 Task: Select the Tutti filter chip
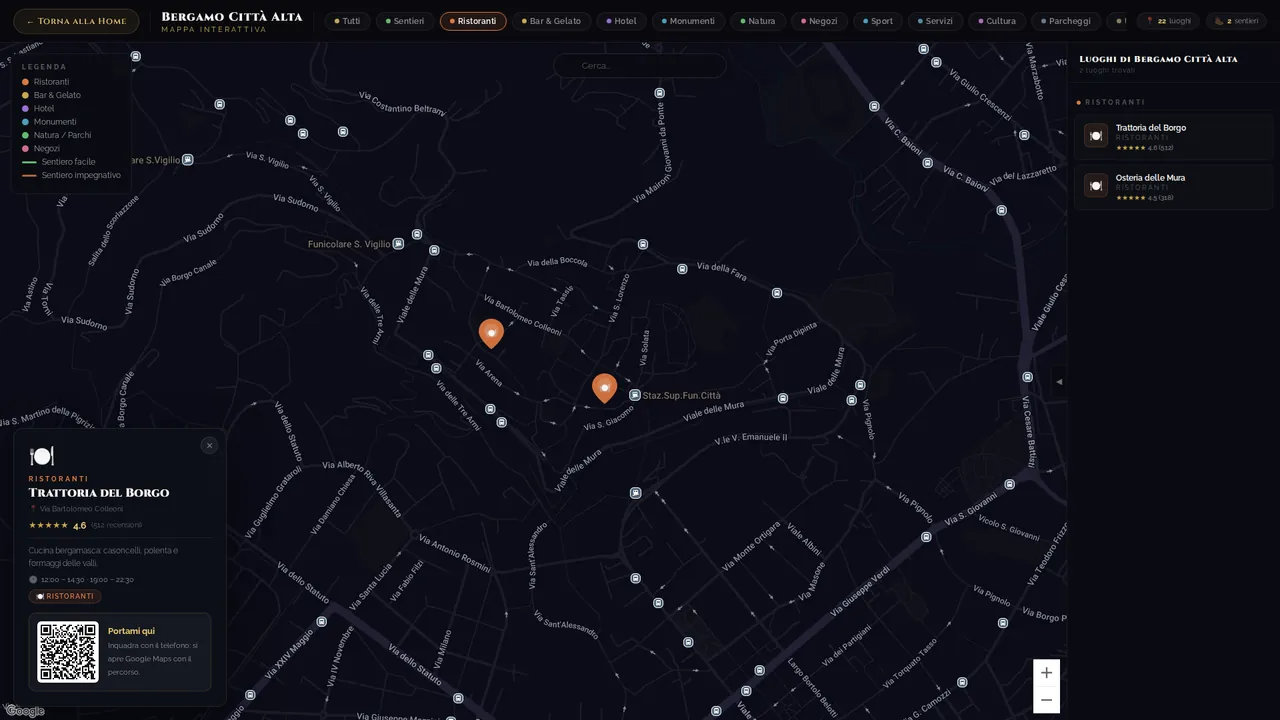(x=348, y=21)
